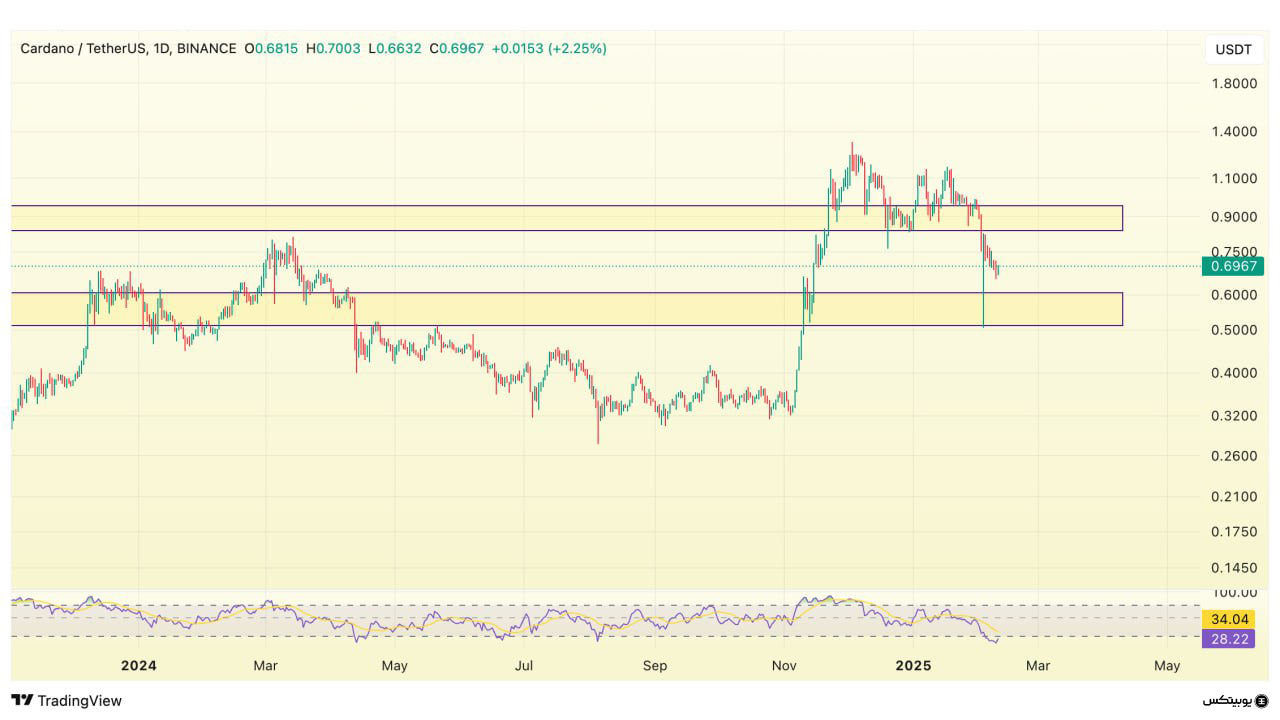Click the TradingView logo icon
1280x720 pixels.
tap(22, 700)
